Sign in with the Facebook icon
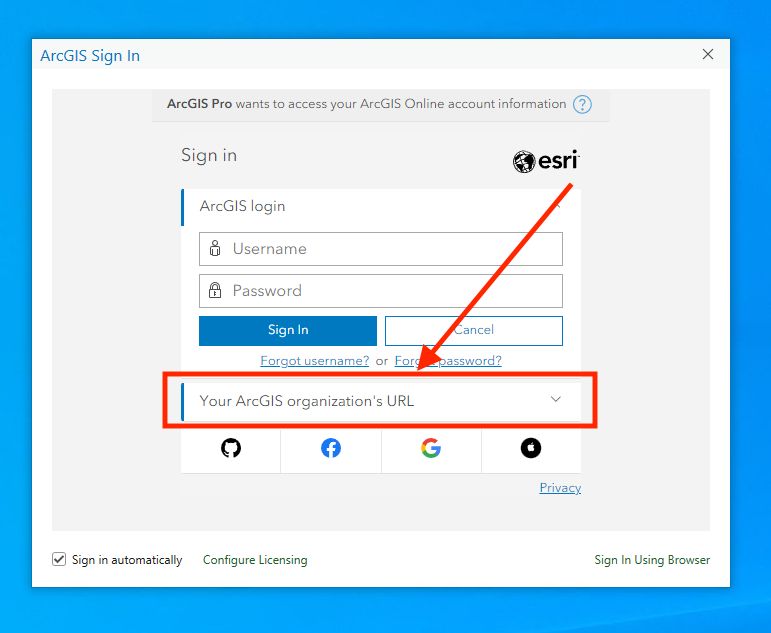 click(x=331, y=448)
